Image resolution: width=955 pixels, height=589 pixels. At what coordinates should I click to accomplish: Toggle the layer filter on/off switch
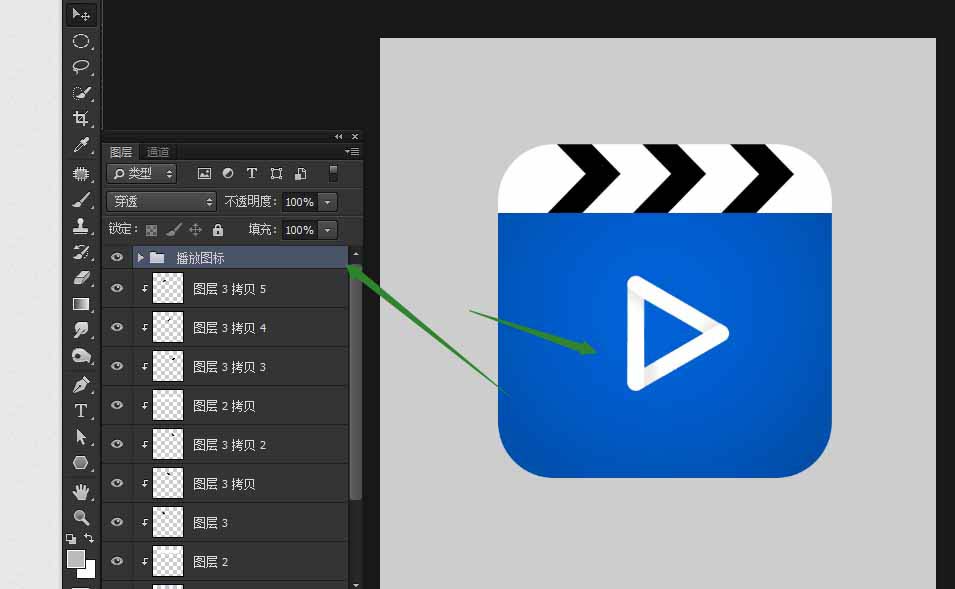pos(333,174)
